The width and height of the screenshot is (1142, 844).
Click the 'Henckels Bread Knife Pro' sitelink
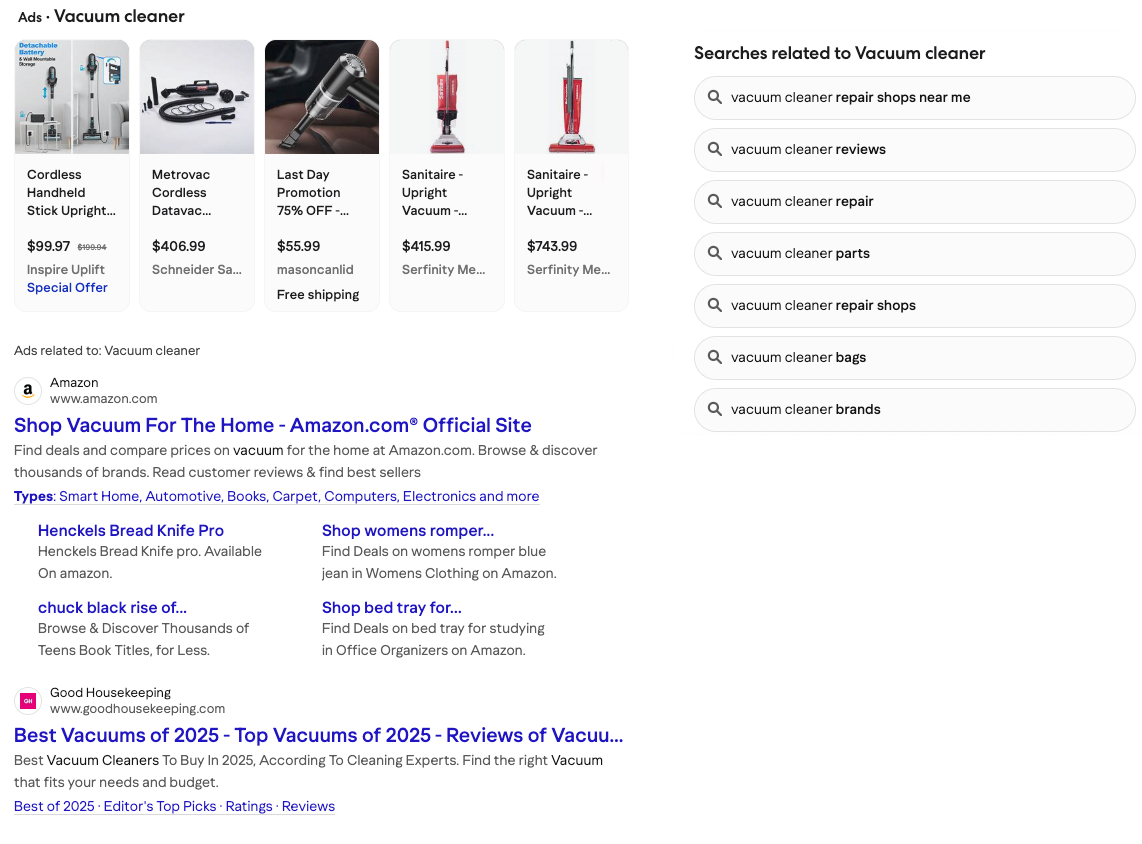click(131, 530)
